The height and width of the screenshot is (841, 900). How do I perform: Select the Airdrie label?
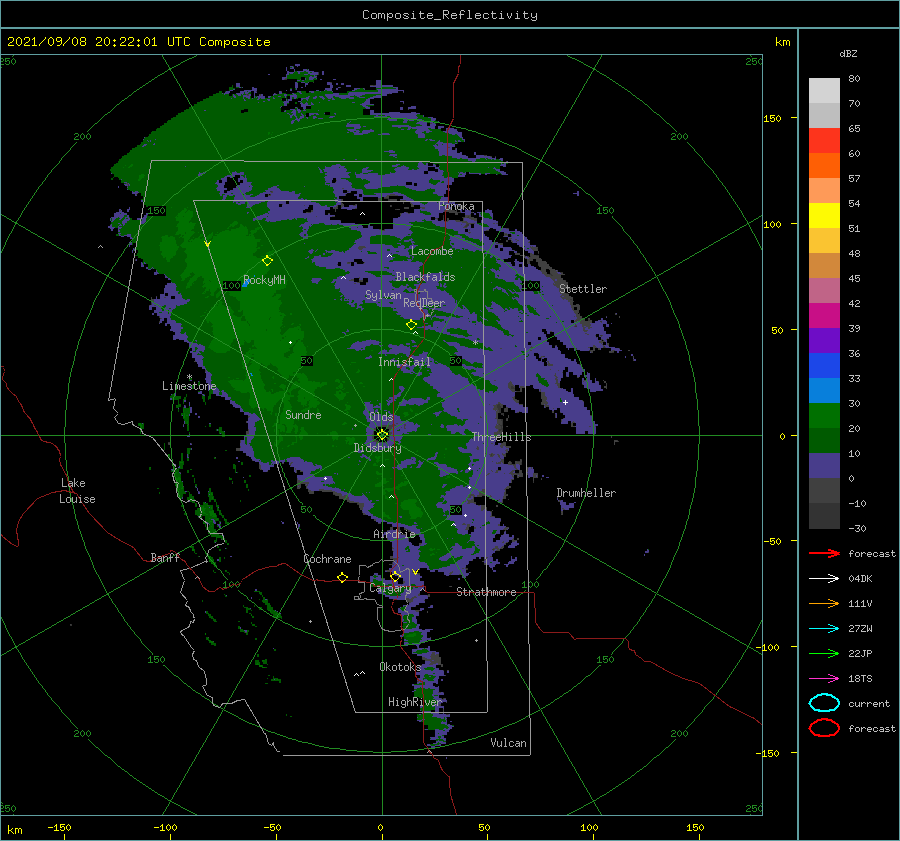pos(394,534)
